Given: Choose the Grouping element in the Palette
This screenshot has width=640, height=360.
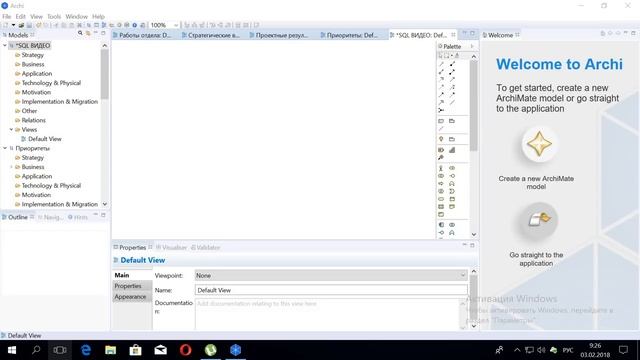Looking at the screenshot, I should (x=452, y=139).
